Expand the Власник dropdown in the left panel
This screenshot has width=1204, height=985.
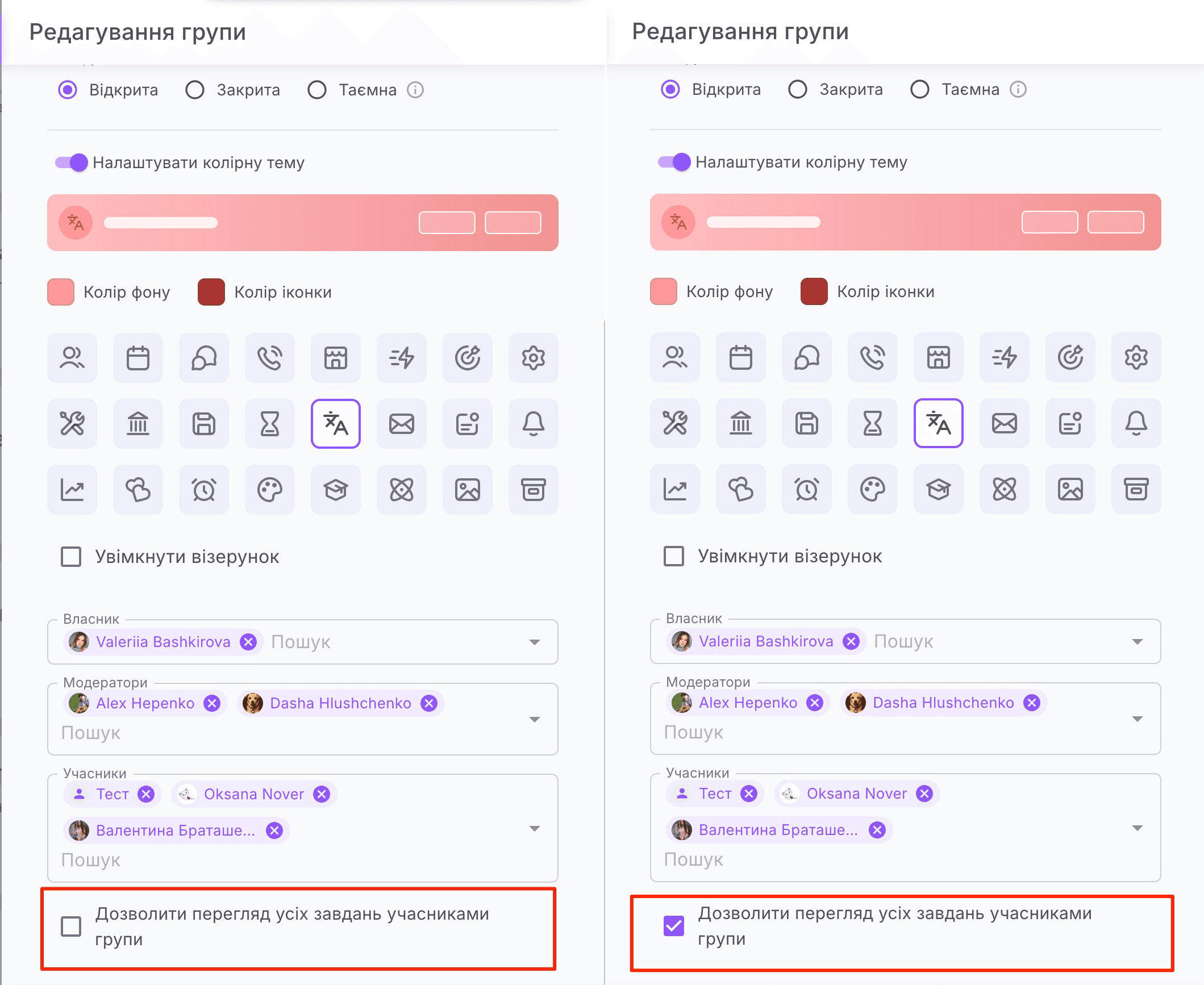coord(534,642)
